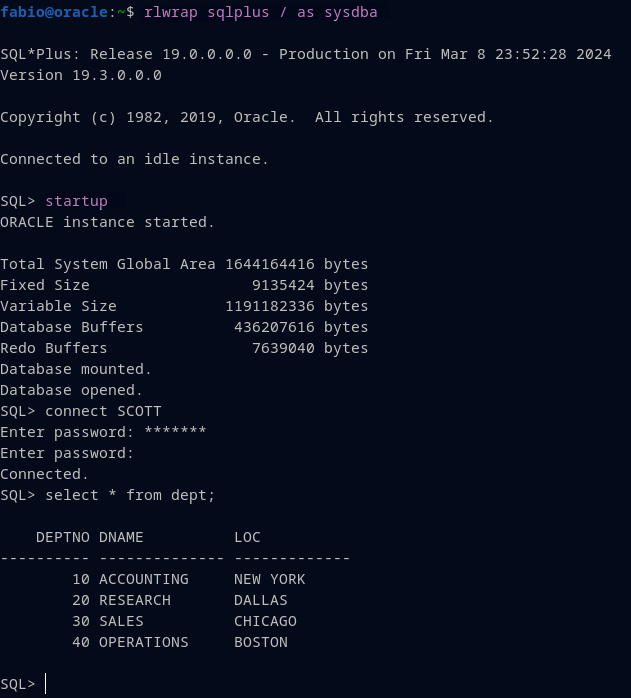Click the 'Database opened.' message
631x698 pixels.
[x=71, y=390]
